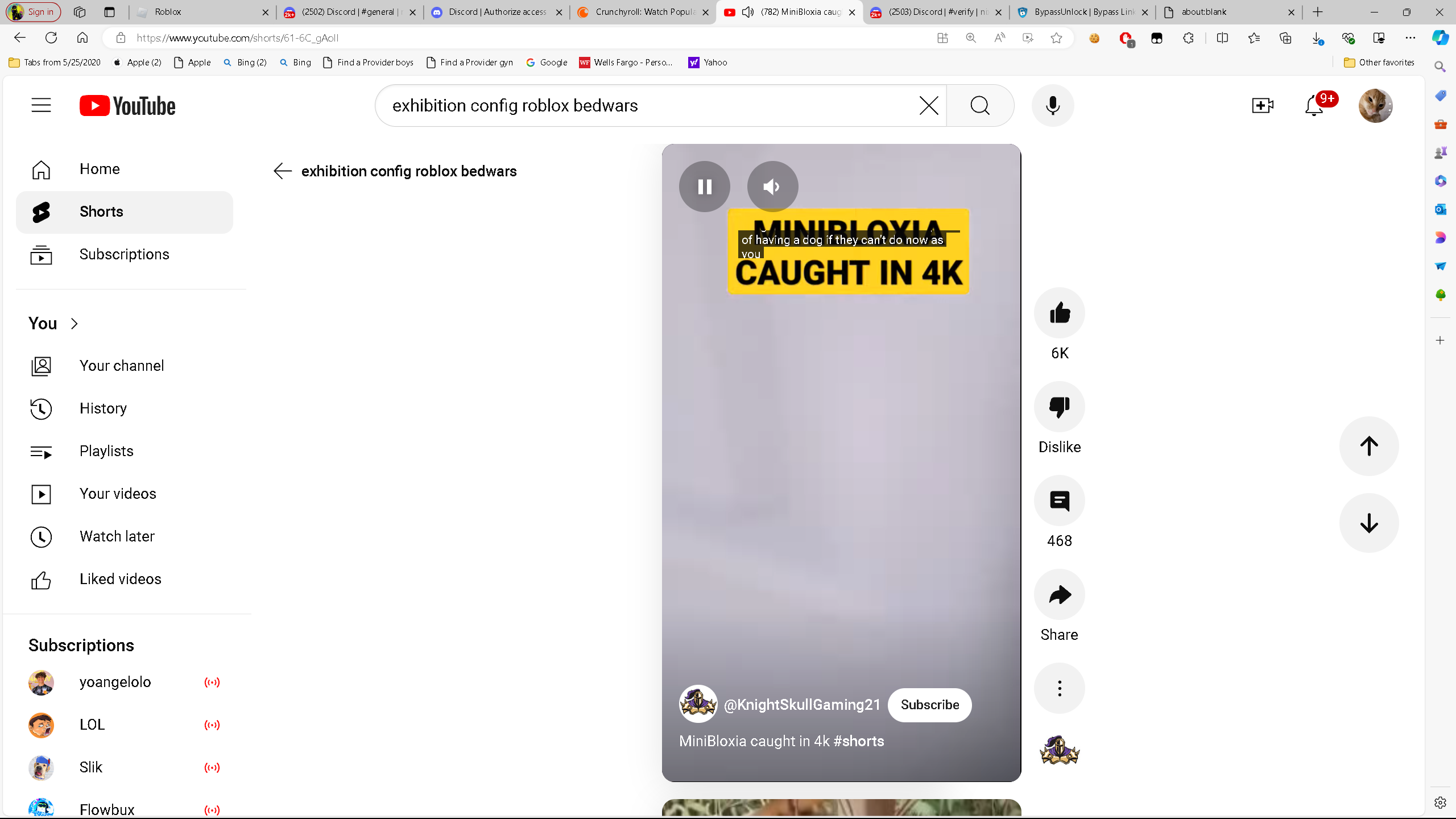This screenshot has width=1456, height=819.
Task: Share this Short video
Action: (1059, 595)
